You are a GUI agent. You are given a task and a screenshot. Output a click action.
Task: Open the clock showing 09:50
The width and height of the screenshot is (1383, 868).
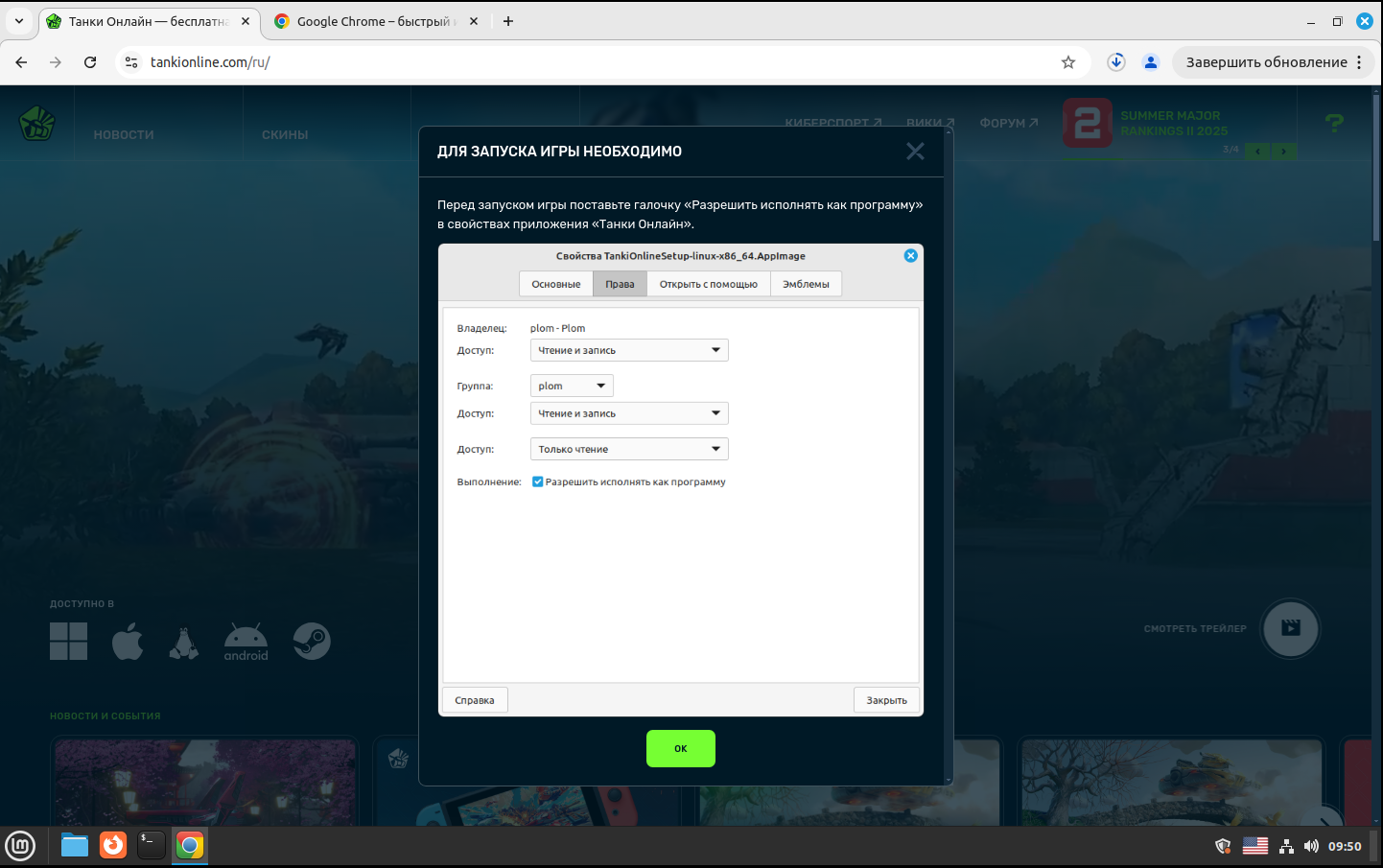1345,846
